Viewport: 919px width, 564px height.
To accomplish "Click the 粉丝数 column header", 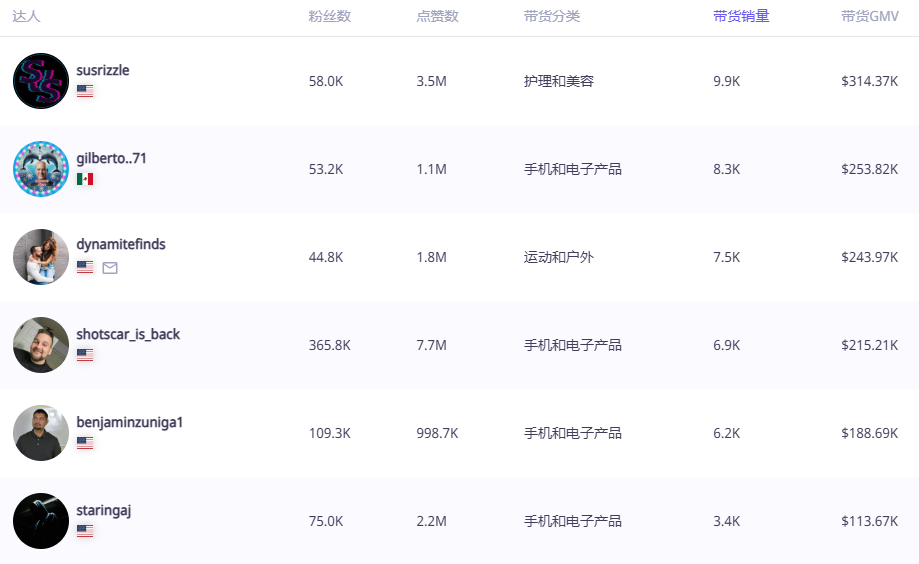I will 329,16.
